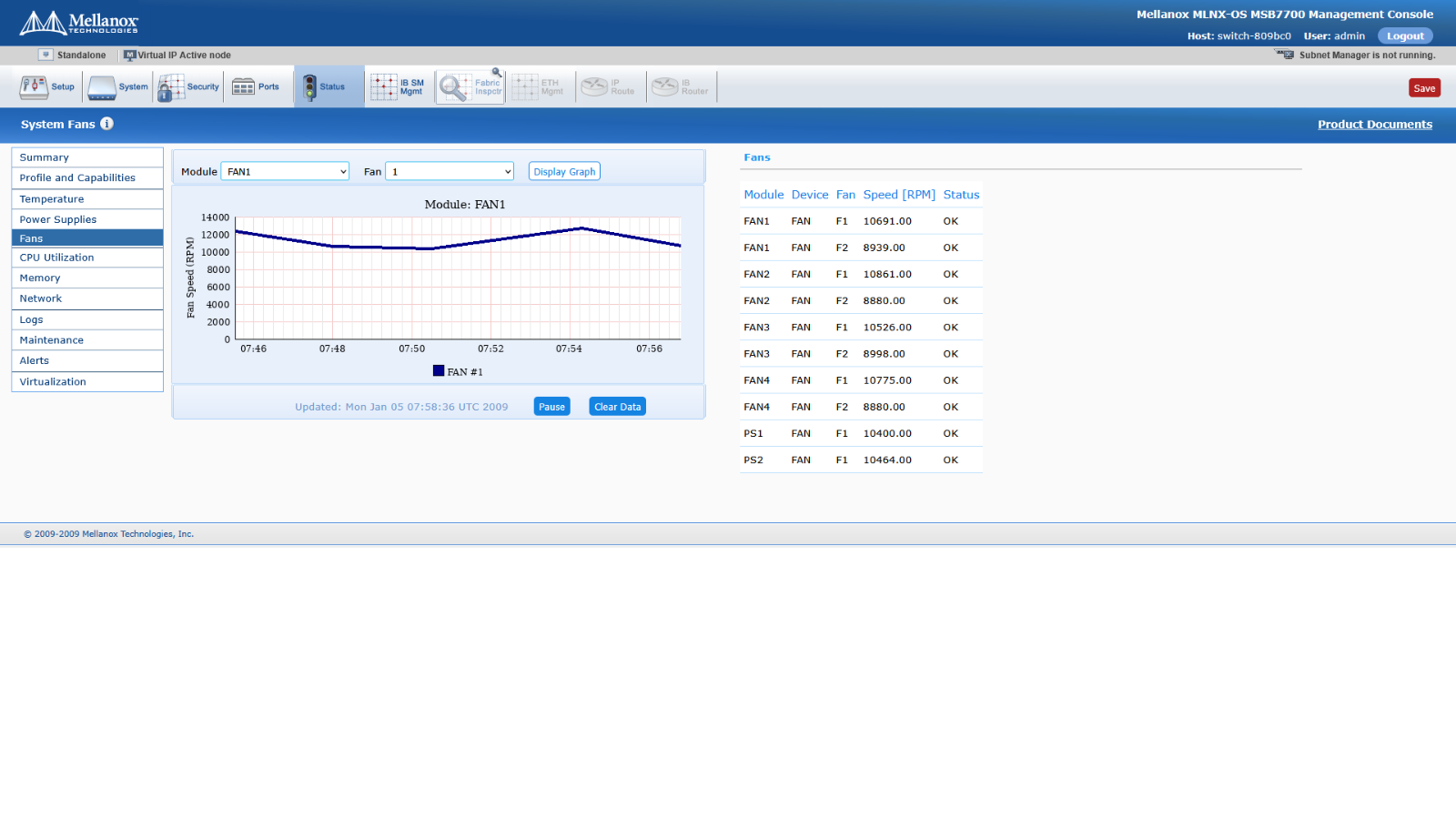This screenshot has height=819, width=1456.
Task: Click the 10526.00 speed value
Action: (887, 328)
